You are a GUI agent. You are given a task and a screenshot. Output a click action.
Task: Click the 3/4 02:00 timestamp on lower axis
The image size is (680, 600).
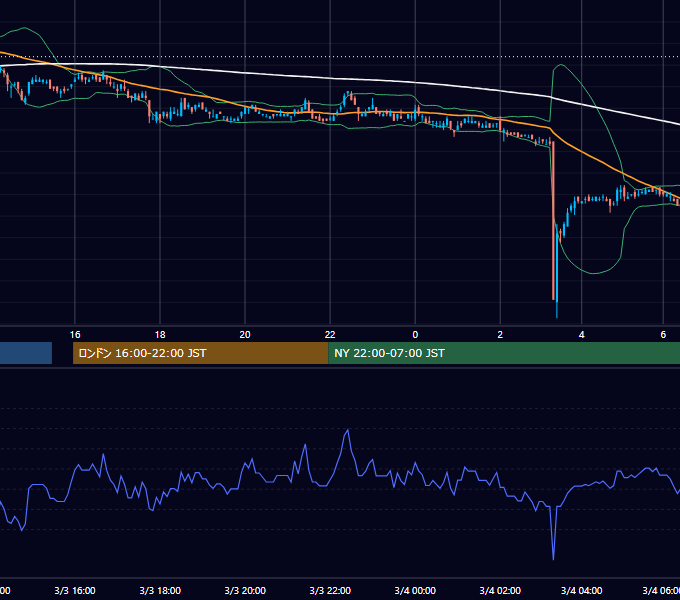pyautogui.click(x=500, y=590)
